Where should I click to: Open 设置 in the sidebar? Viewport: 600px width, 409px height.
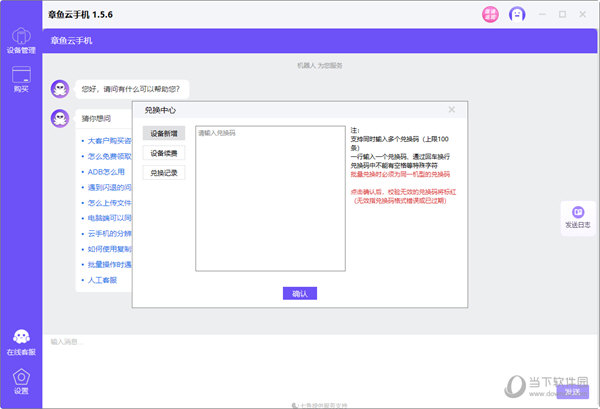[21, 381]
